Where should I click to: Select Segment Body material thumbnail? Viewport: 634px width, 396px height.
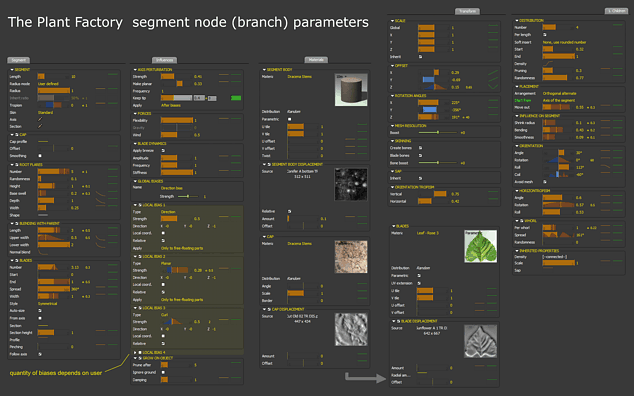tap(351, 90)
